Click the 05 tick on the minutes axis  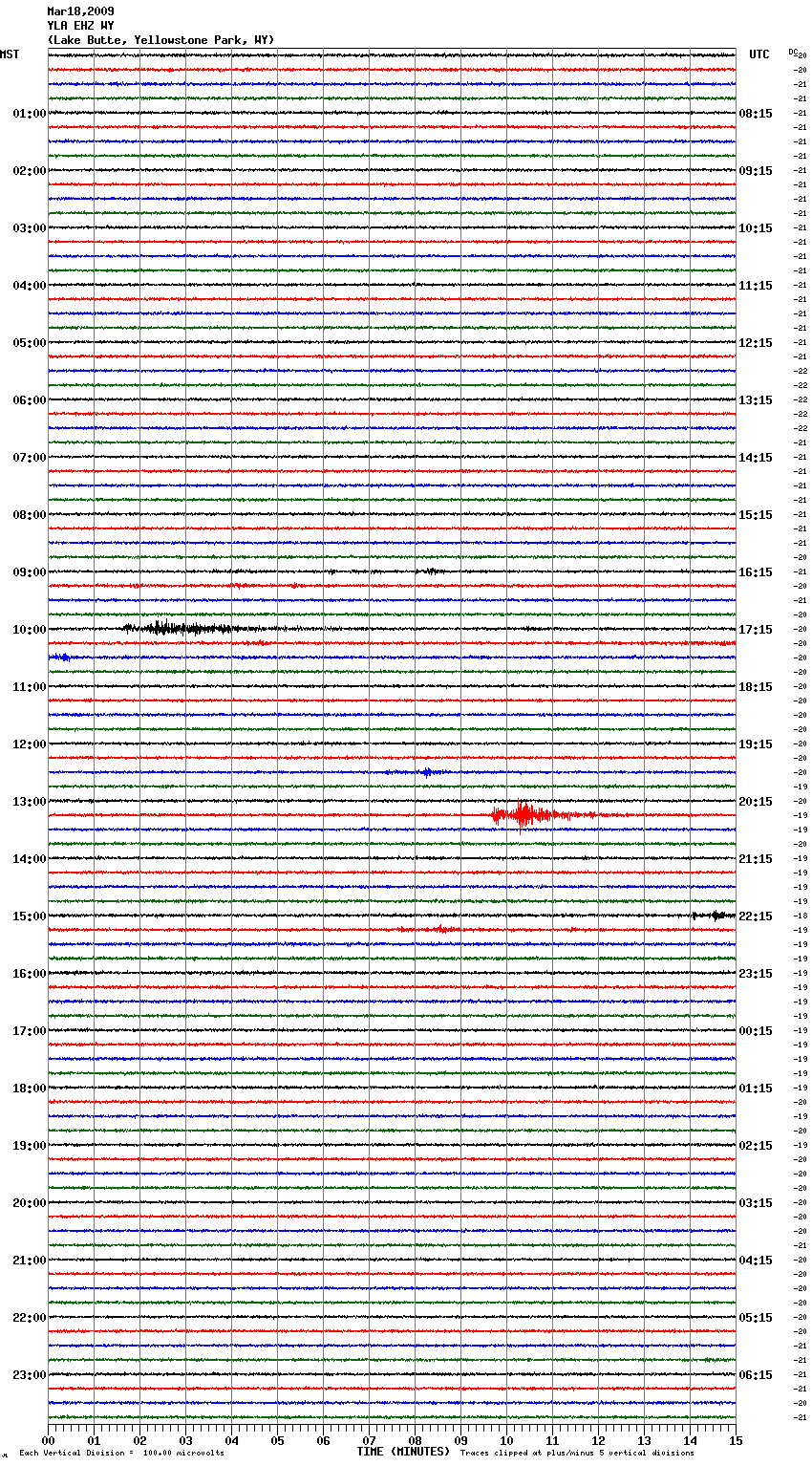coord(277,1441)
